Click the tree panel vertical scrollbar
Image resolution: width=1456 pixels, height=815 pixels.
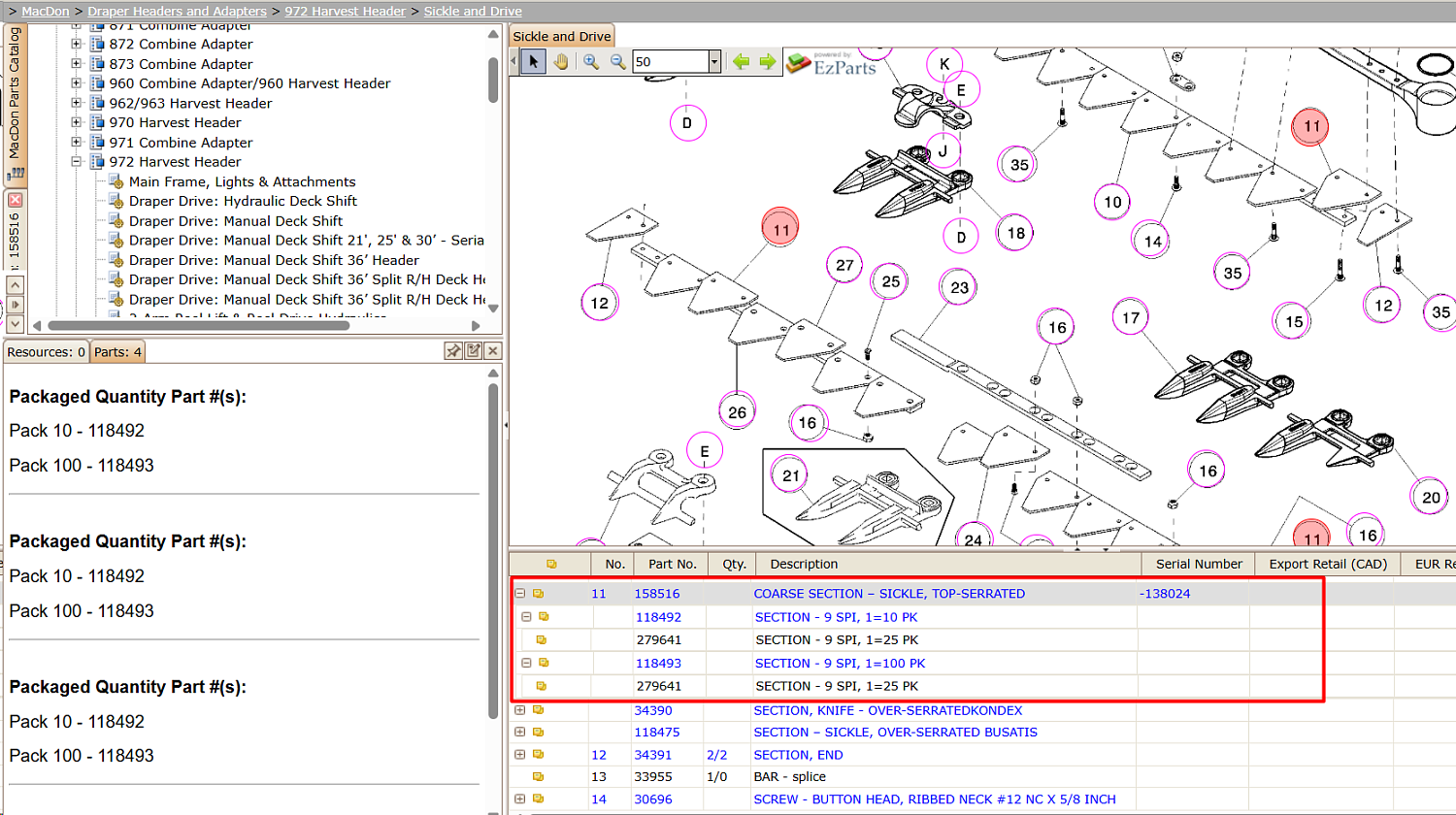[x=494, y=81]
